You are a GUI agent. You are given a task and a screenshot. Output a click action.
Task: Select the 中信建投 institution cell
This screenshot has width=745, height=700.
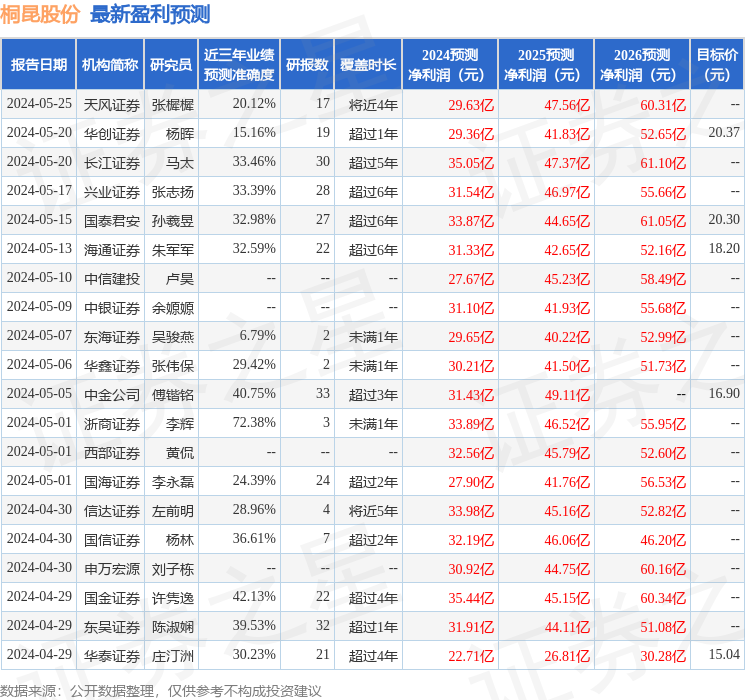tap(112, 279)
